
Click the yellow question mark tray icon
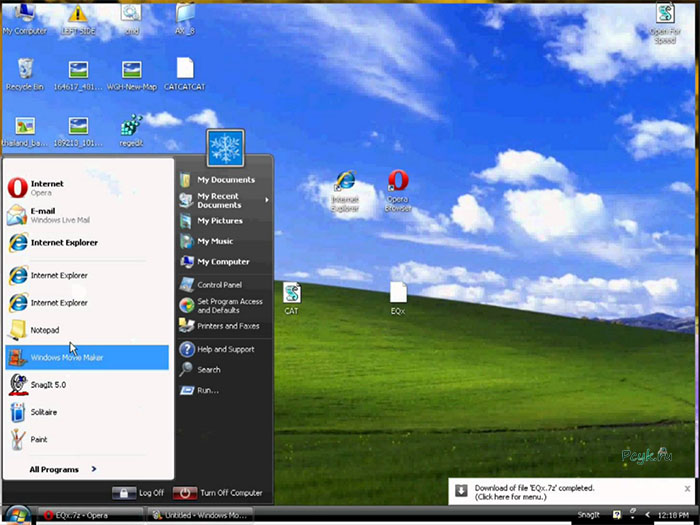coord(617,515)
